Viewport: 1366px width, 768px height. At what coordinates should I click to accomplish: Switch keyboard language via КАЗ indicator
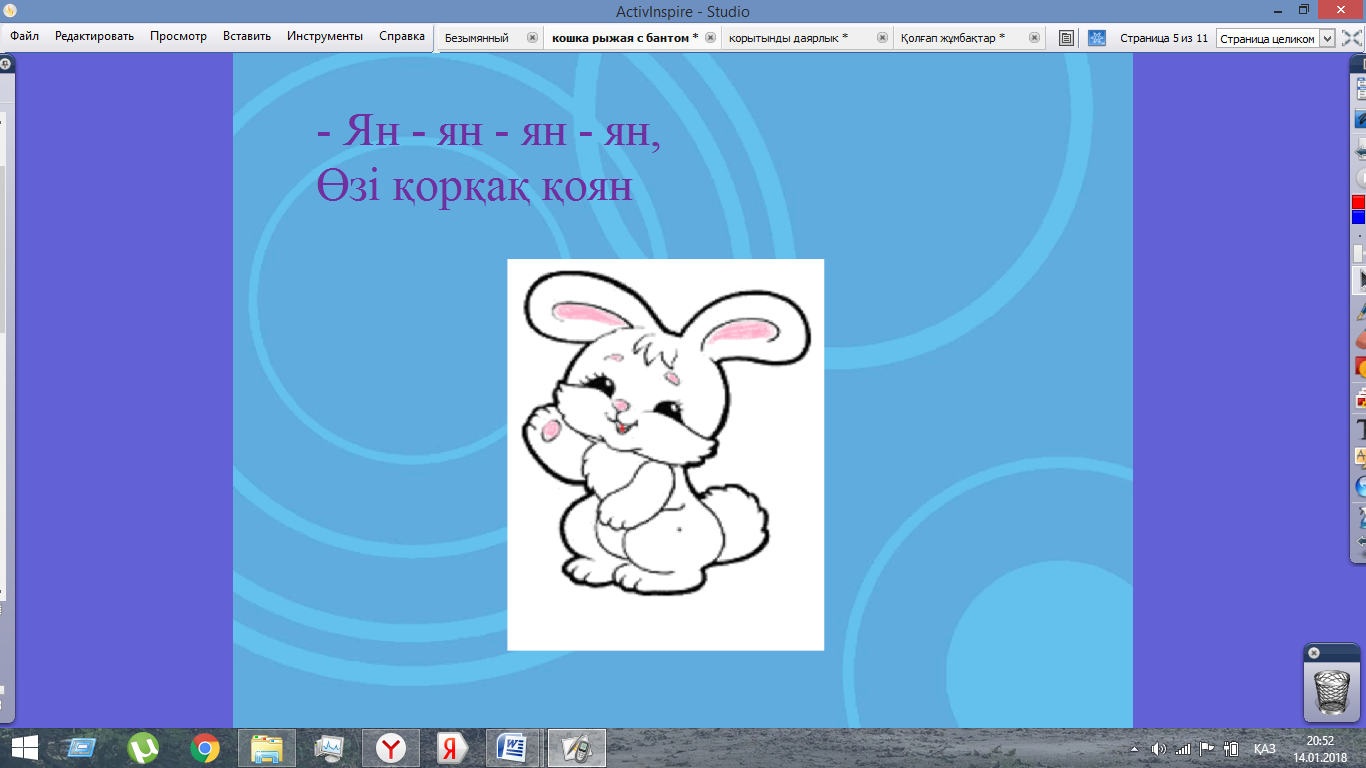[x=1265, y=749]
